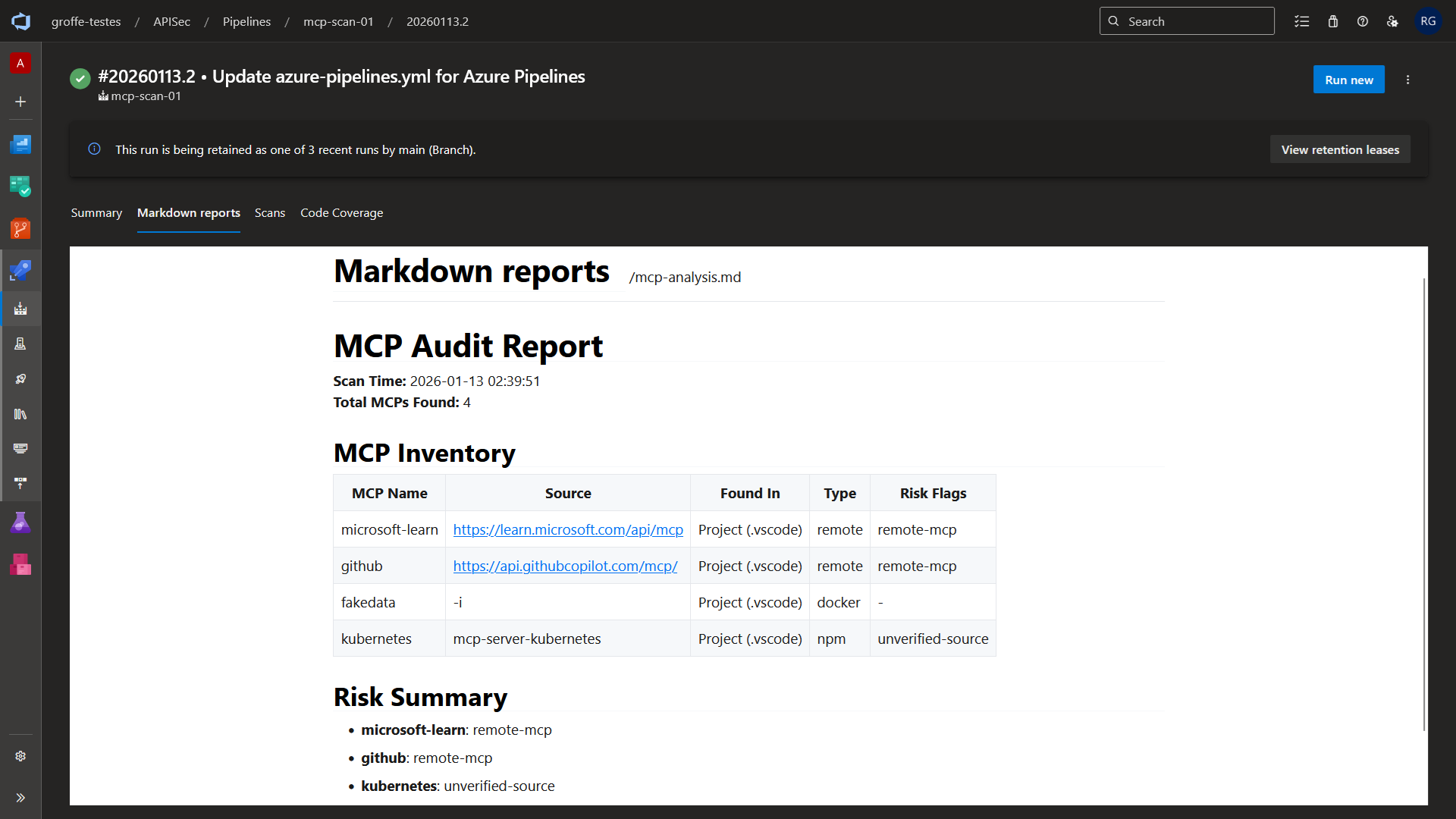The width and height of the screenshot is (1456, 819).
Task: Open the Pipelines hub rocket icon
Action: [x=20, y=271]
